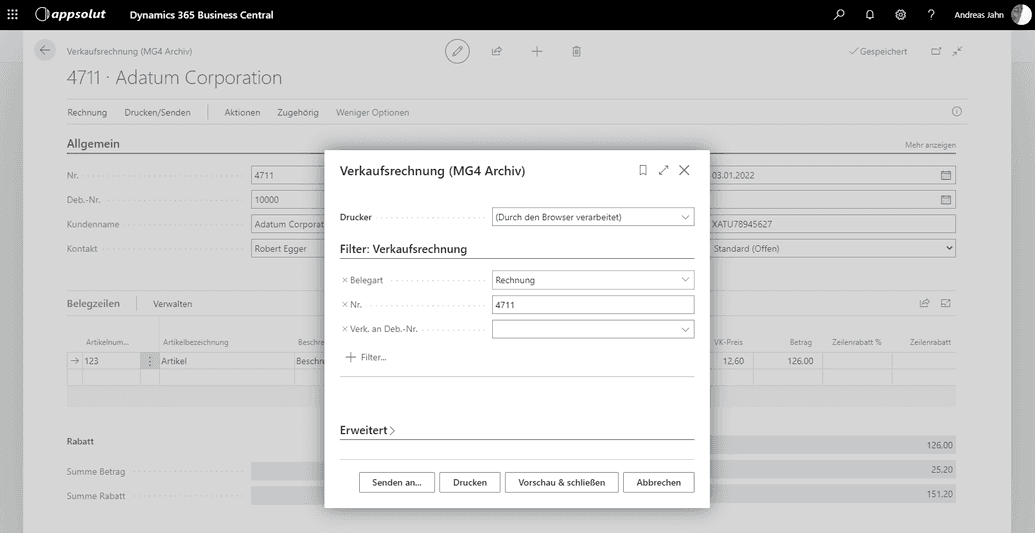Click the Senden an... button

click(x=396, y=482)
